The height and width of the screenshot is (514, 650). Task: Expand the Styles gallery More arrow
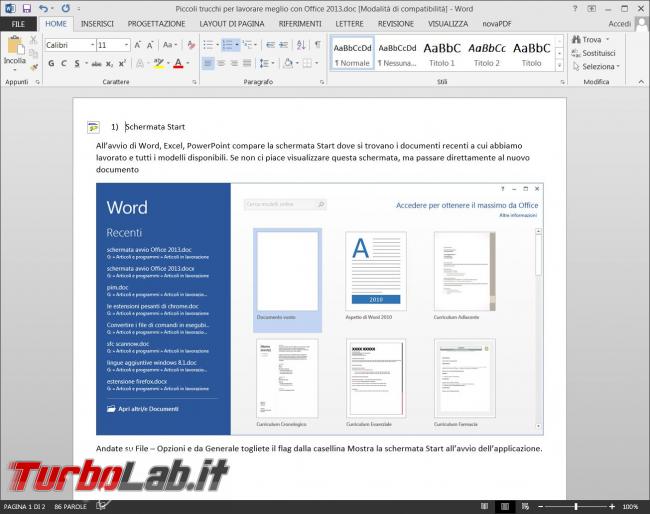click(x=559, y=65)
